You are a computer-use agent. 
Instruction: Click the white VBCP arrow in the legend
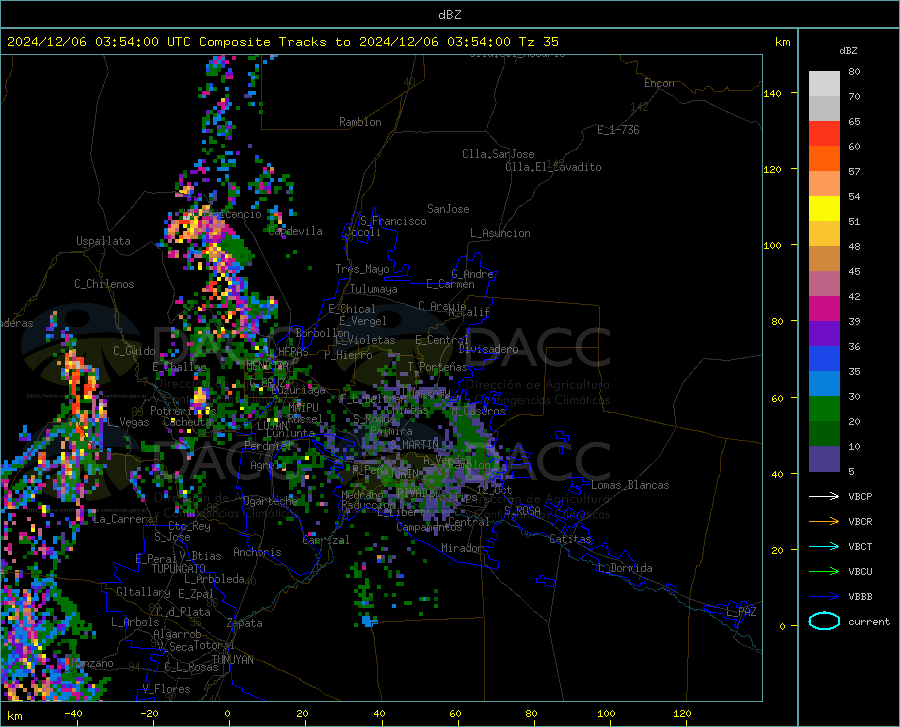(x=824, y=496)
